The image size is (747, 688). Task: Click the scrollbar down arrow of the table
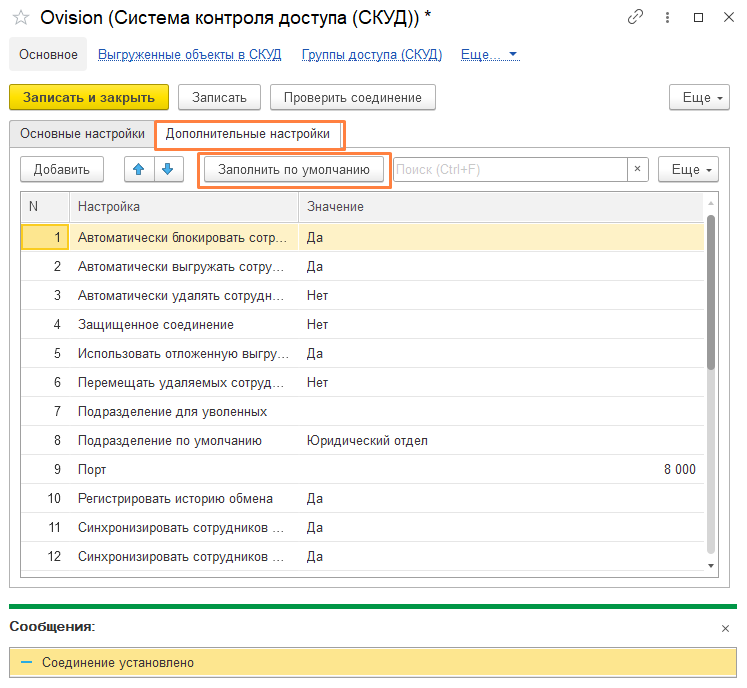(x=711, y=566)
